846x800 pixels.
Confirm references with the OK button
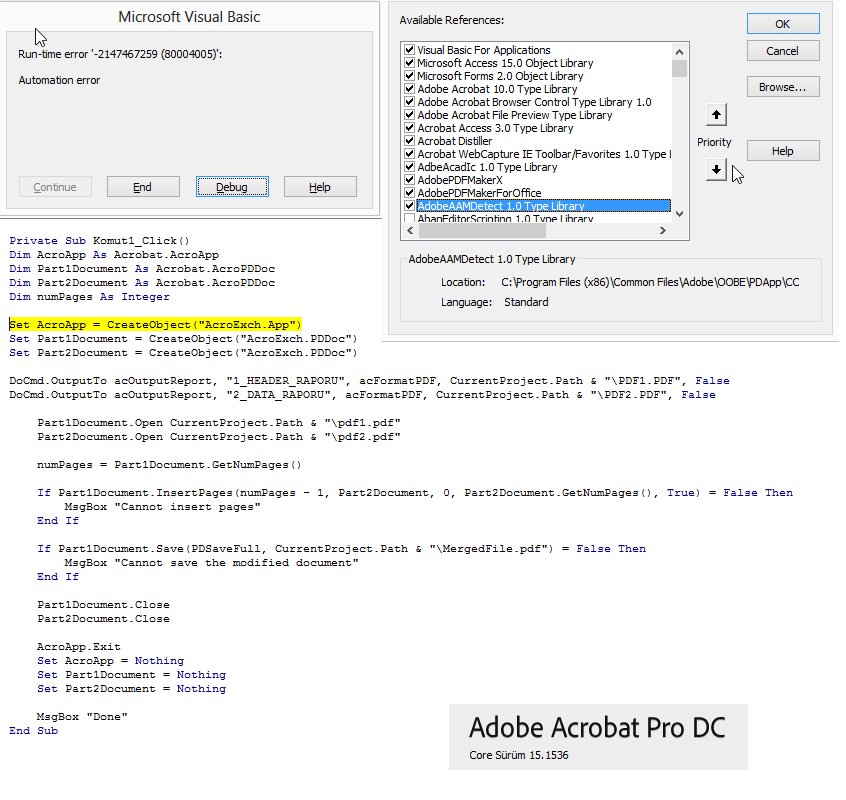tap(783, 23)
